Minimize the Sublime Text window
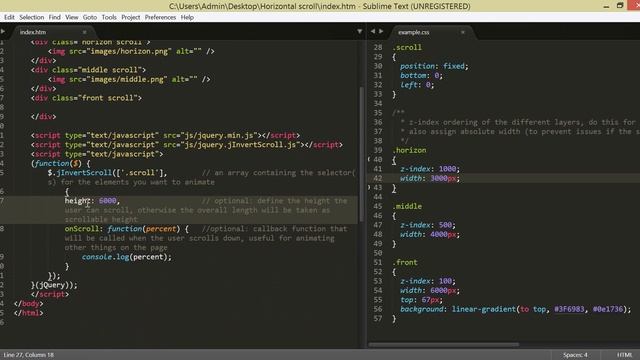The width and height of the screenshot is (640, 360). click(x=606, y=6)
